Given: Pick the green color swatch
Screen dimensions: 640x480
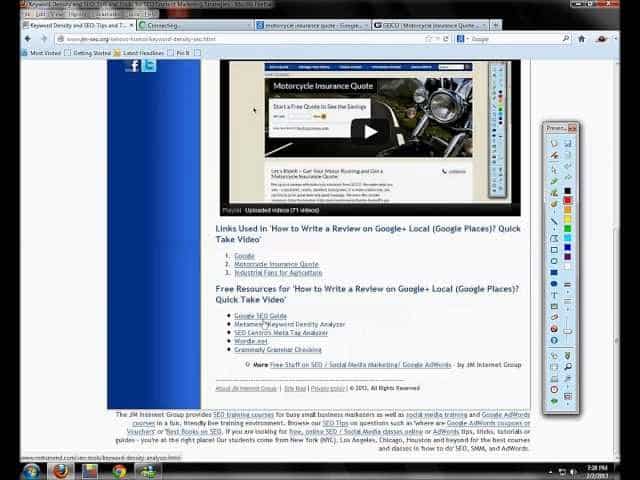Looking at the screenshot, I should (568, 229).
